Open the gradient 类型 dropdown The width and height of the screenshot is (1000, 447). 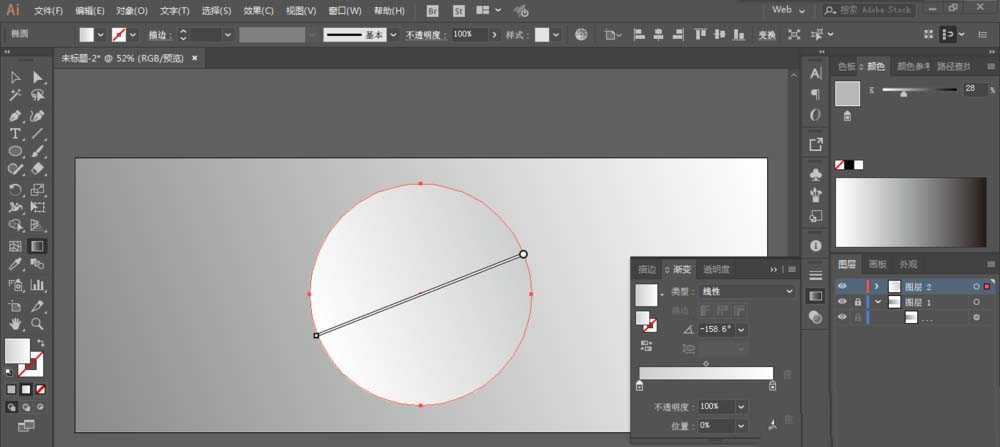(x=747, y=291)
